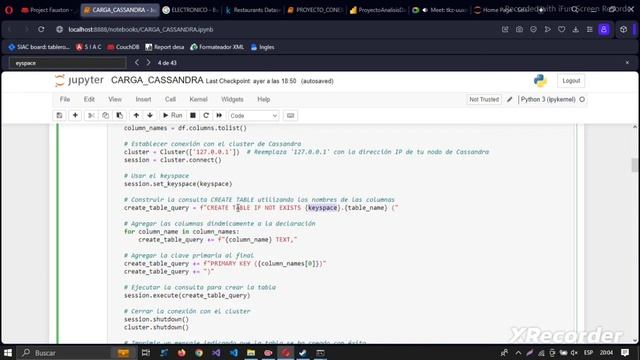Close the find-in-page bar
The height and width of the screenshot is (360, 640).
[627, 62]
